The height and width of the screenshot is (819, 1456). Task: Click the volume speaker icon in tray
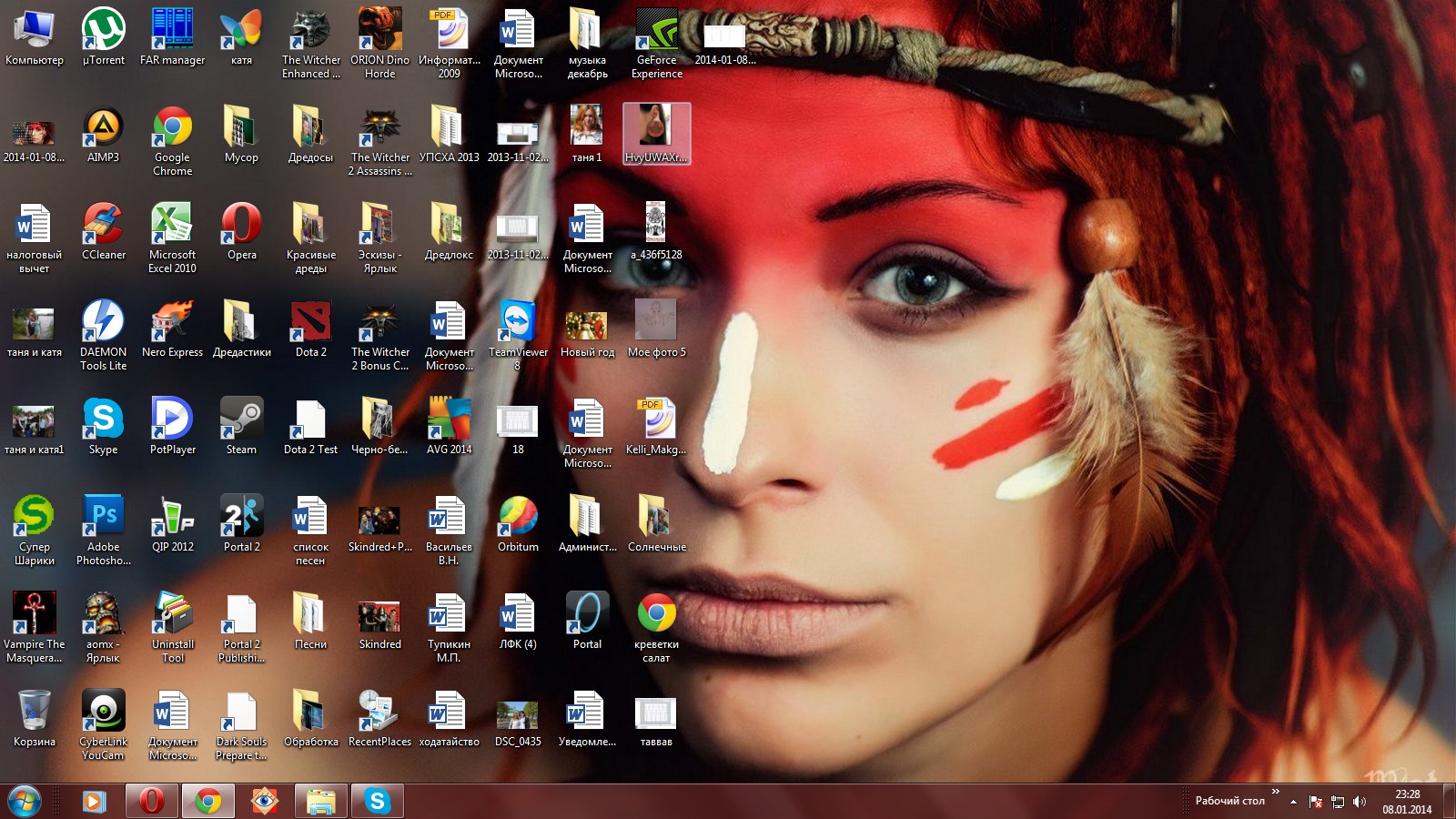coord(1360,802)
